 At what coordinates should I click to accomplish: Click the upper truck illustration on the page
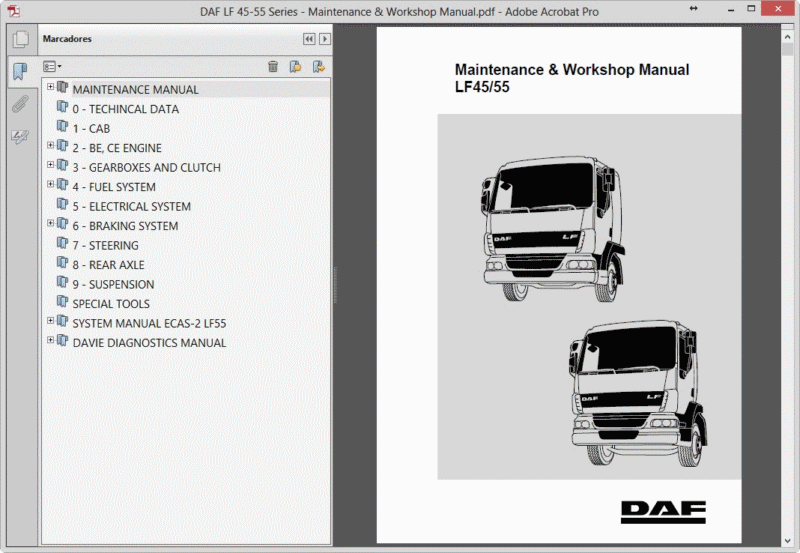pyautogui.click(x=553, y=229)
